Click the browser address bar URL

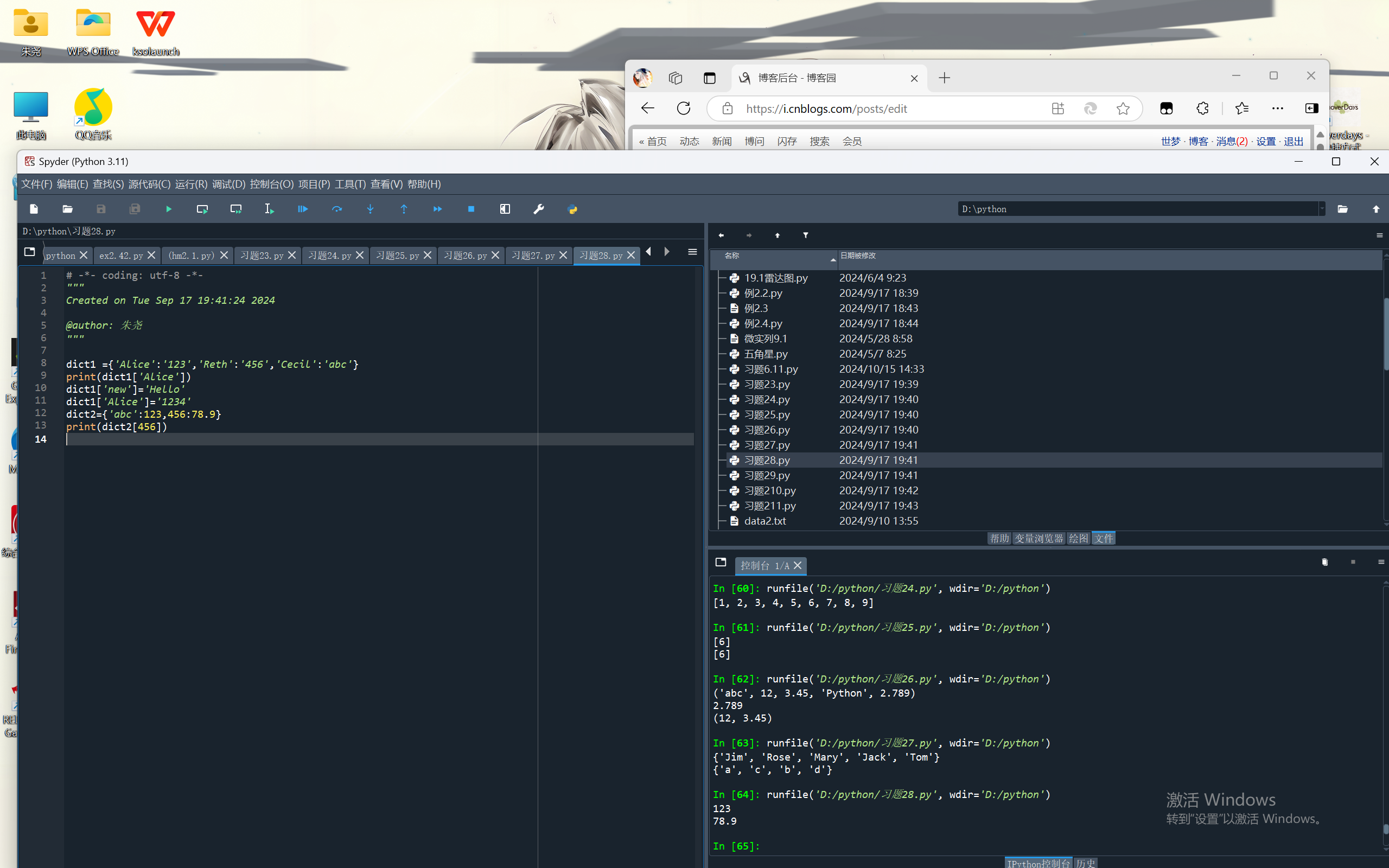pos(826,108)
